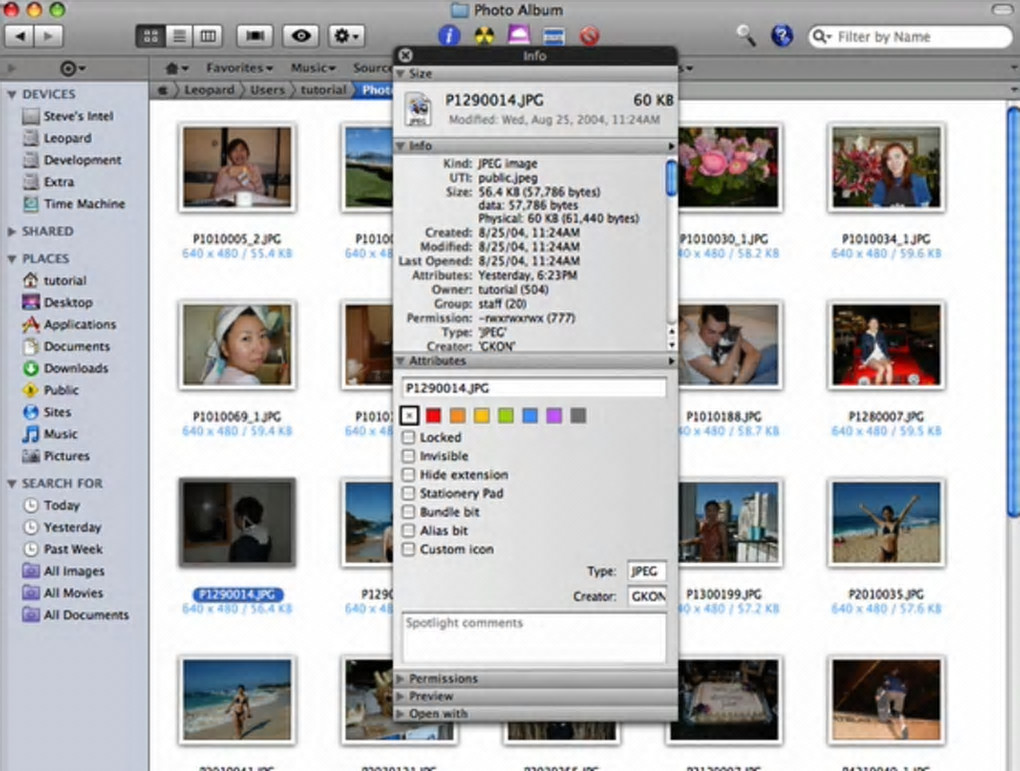Viewport: 1020px width, 771px height.
Task: Click the Quick Look eye icon
Action: 301,36
